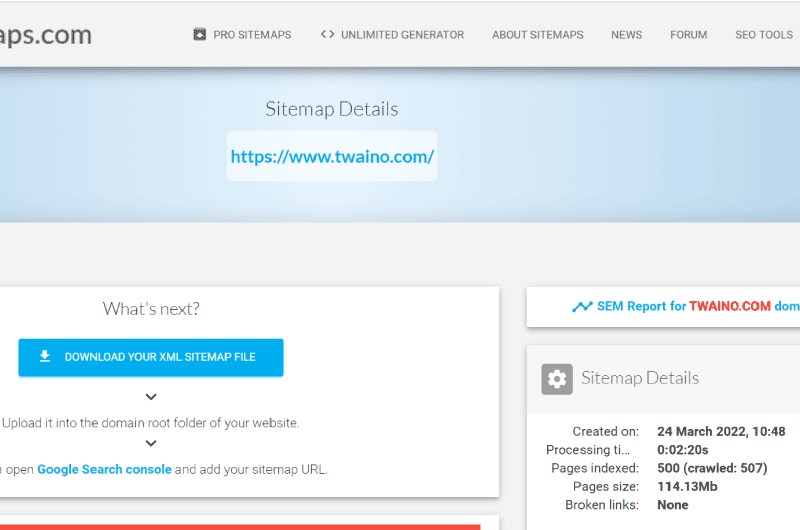The image size is (800, 530).
Task: Select the upload into domain root folder text
Action: (x=151, y=423)
